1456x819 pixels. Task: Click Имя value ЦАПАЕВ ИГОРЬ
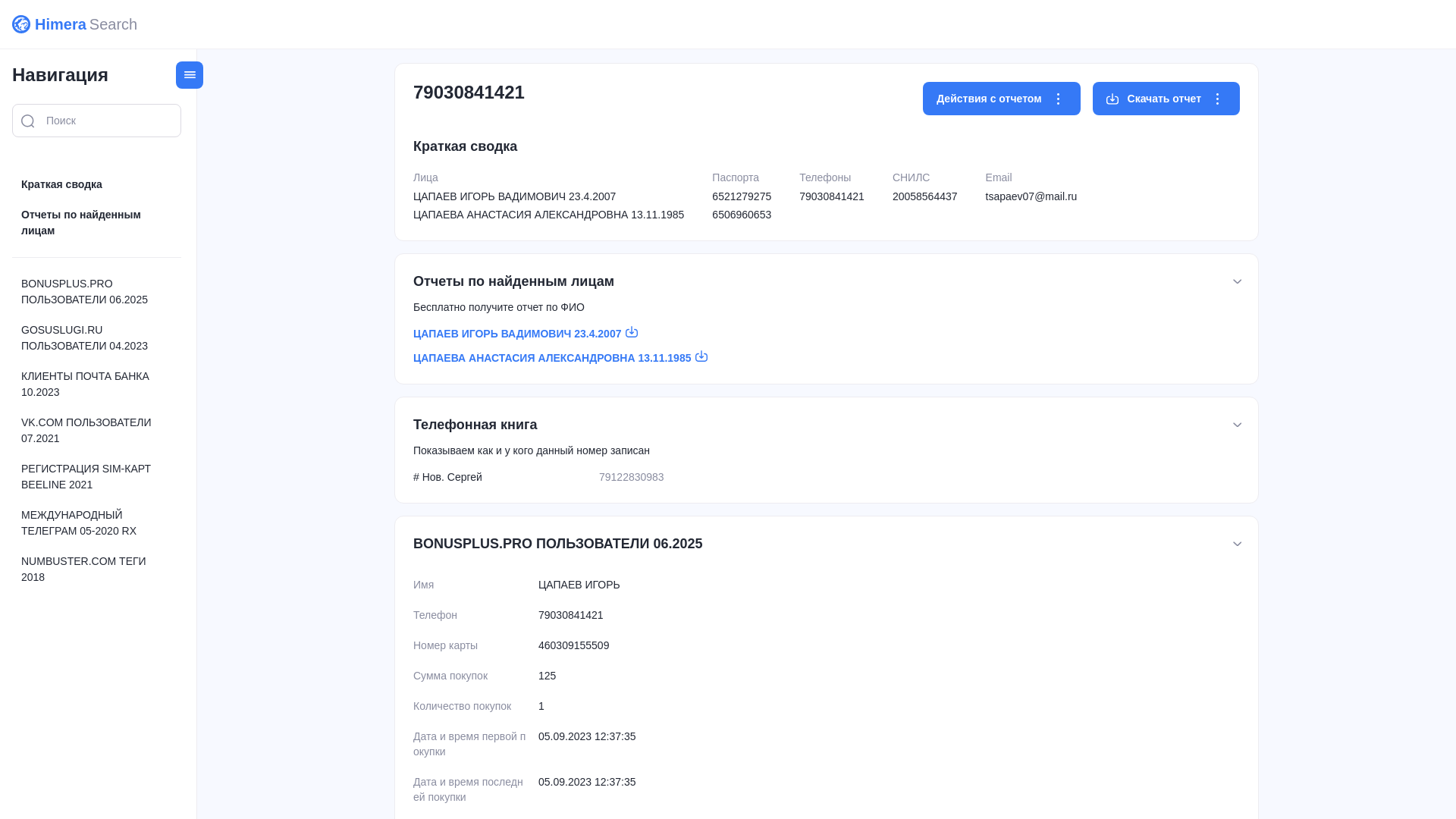(579, 585)
